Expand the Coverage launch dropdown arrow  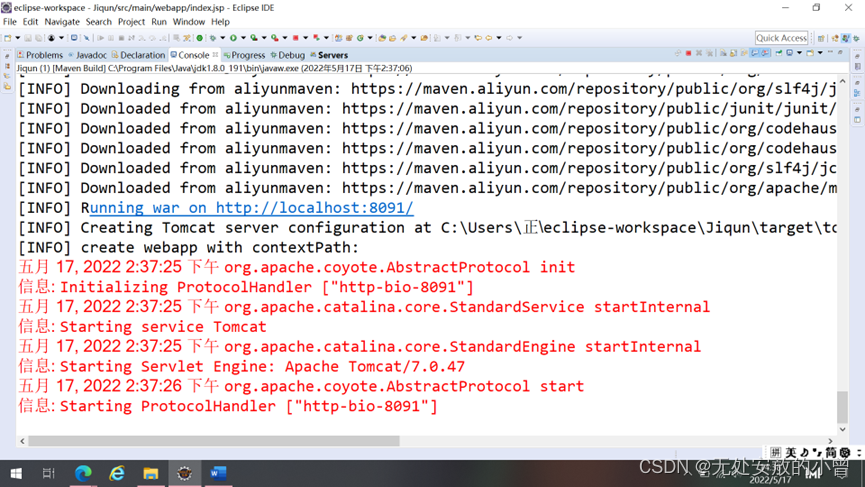tap(264, 38)
